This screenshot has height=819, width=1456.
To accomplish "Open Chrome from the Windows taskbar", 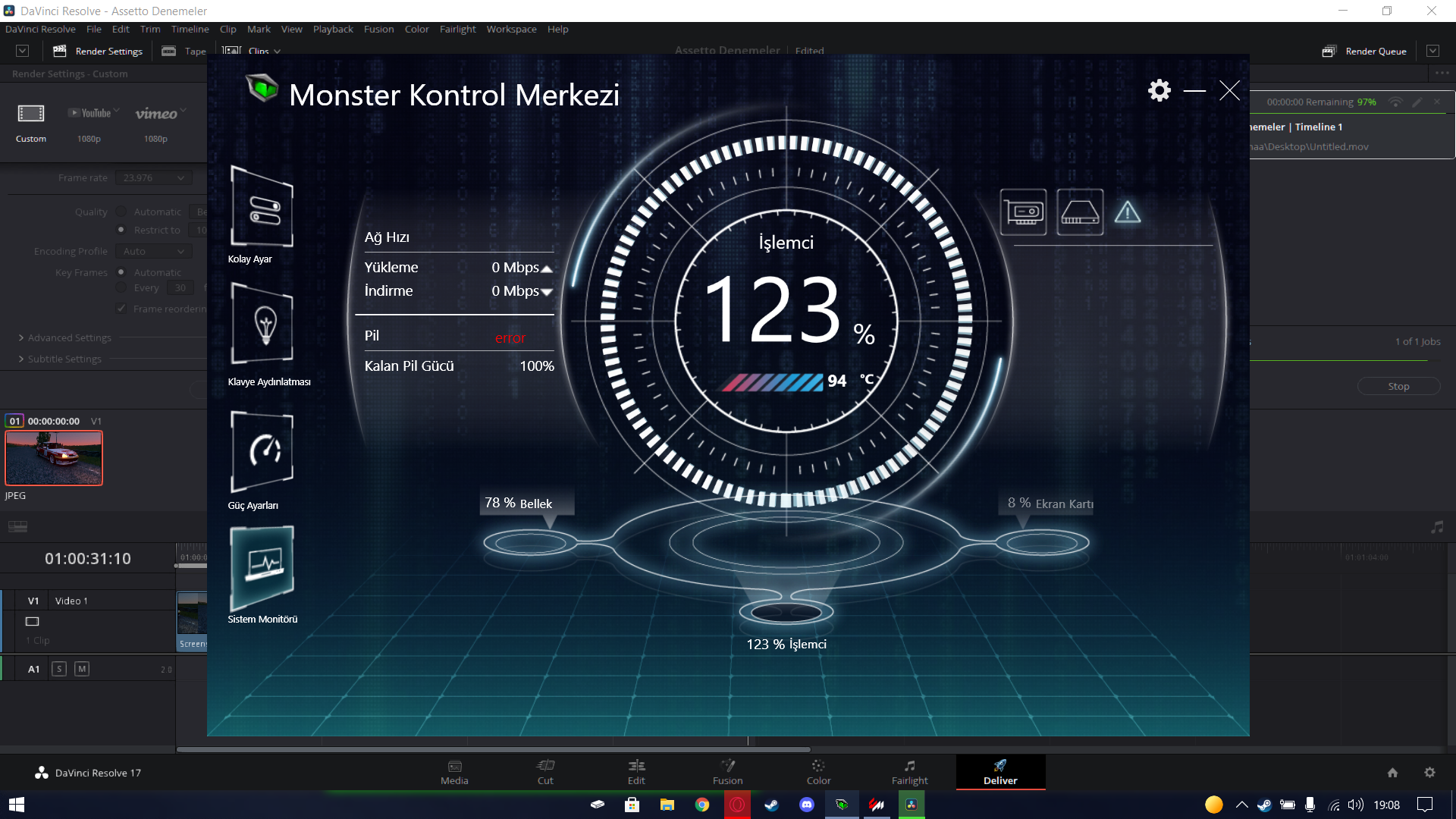I will pos(702,805).
